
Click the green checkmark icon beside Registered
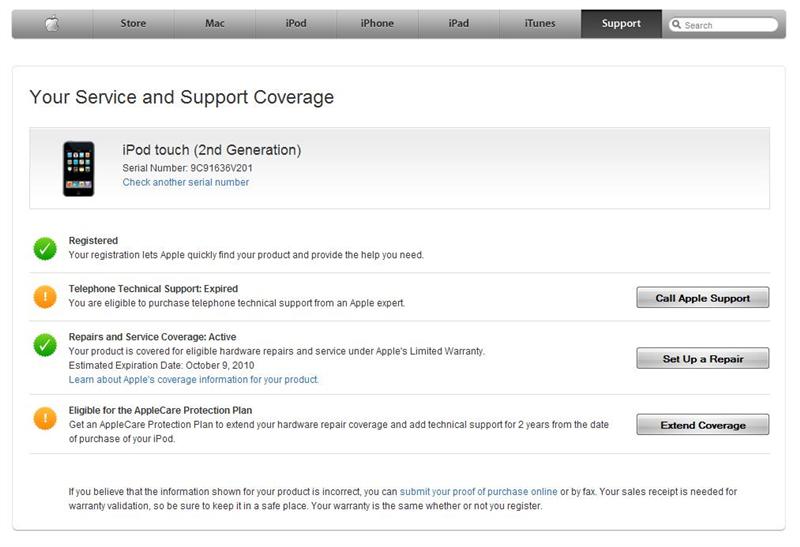point(45,248)
